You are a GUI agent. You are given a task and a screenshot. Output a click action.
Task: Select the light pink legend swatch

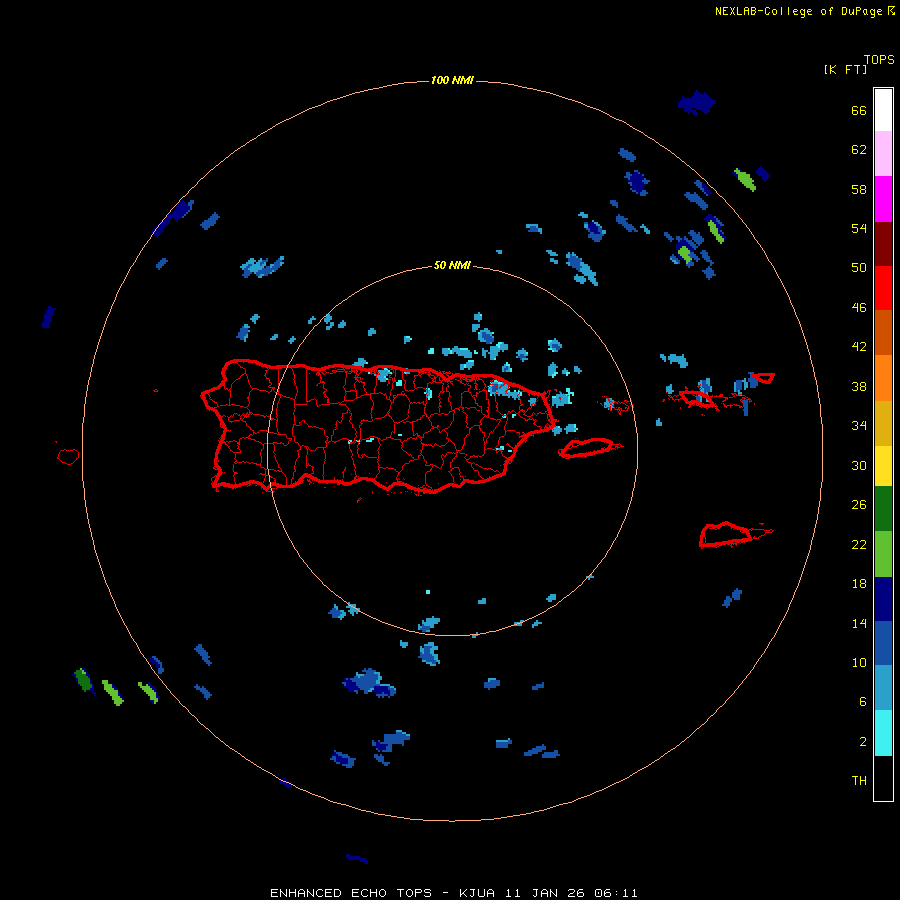(x=883, y=154)
